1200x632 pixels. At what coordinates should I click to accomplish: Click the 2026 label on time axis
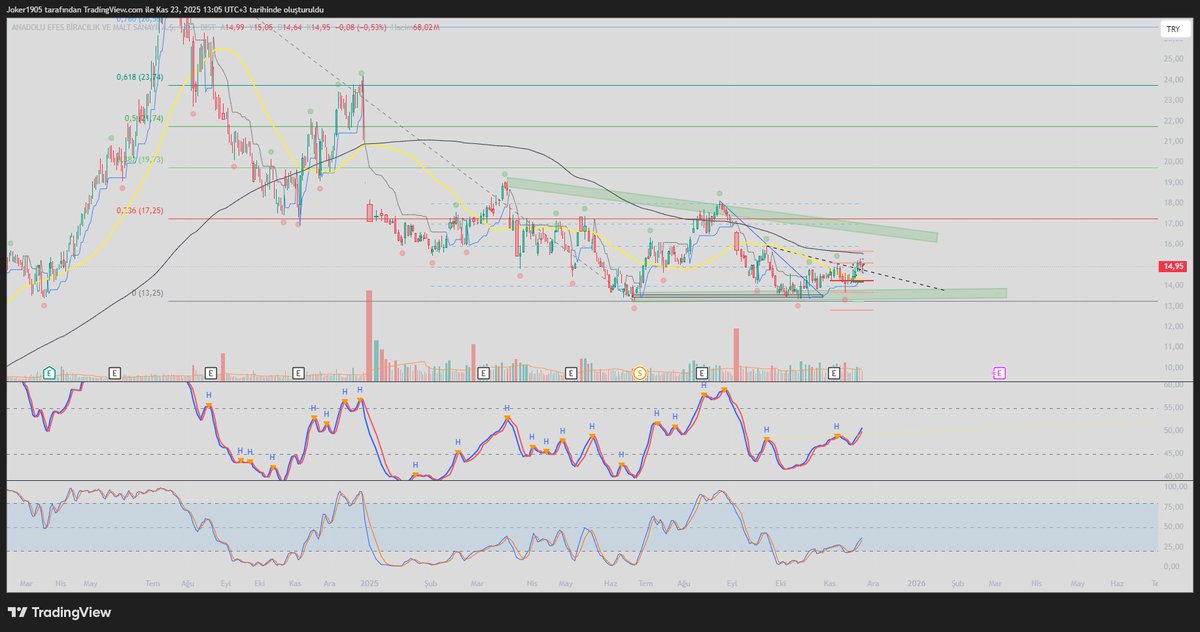[917, 581]
